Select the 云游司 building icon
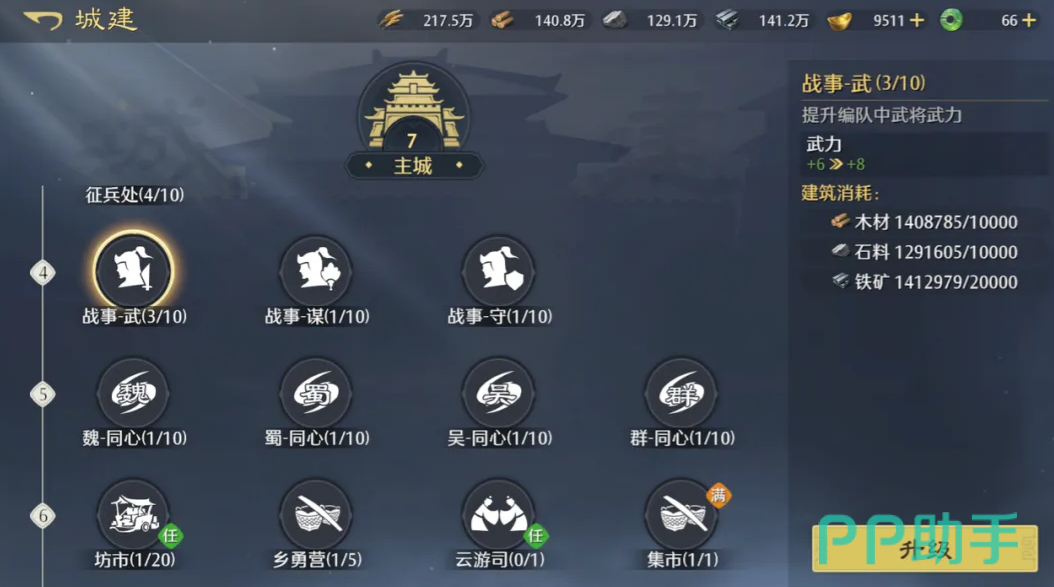 499,515
